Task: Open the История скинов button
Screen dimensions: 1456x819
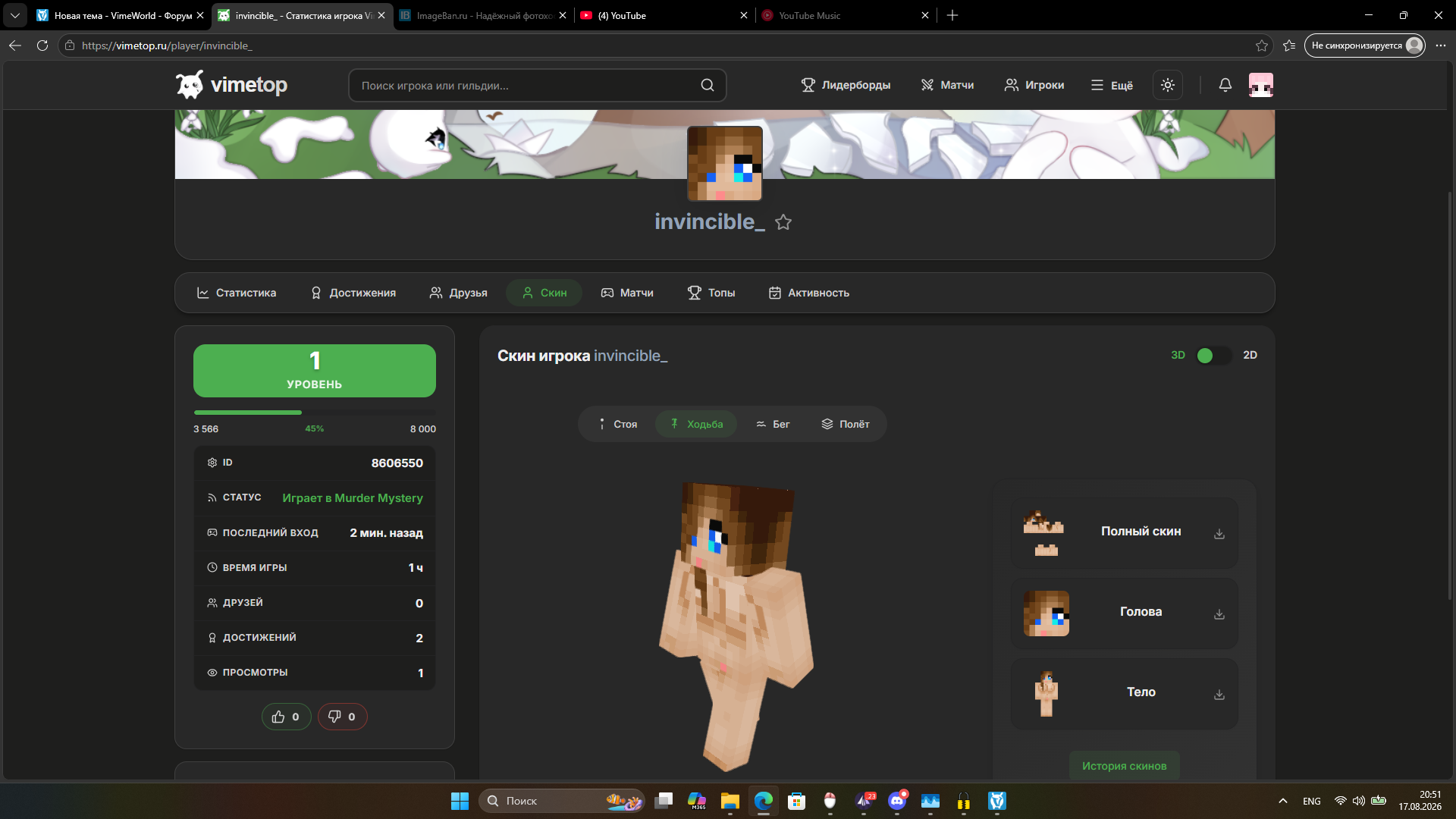Action: pyautogui.click(x=1125, y=766)
